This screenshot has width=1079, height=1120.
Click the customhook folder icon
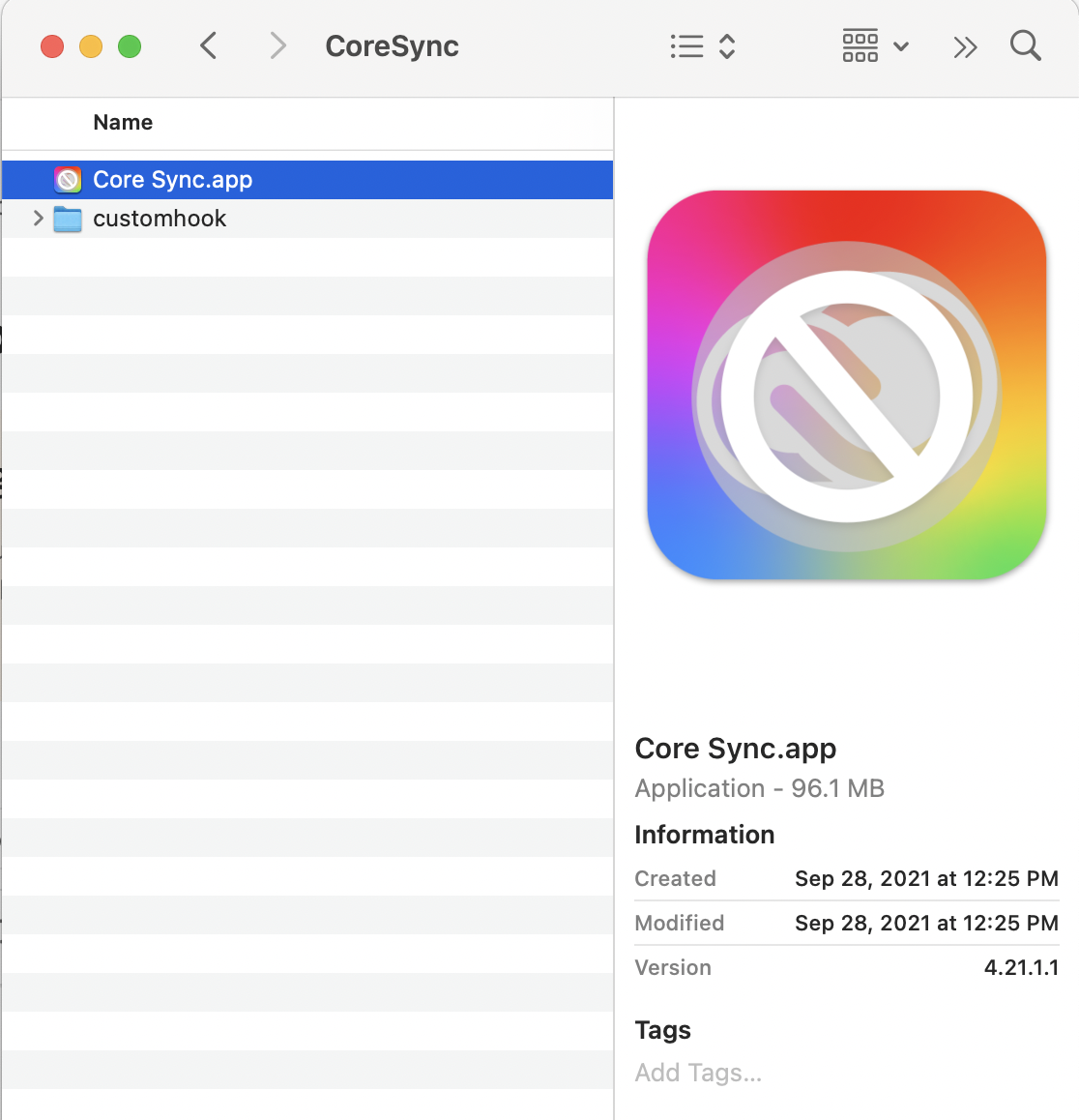pyautogui.click(x=68, y=219)
